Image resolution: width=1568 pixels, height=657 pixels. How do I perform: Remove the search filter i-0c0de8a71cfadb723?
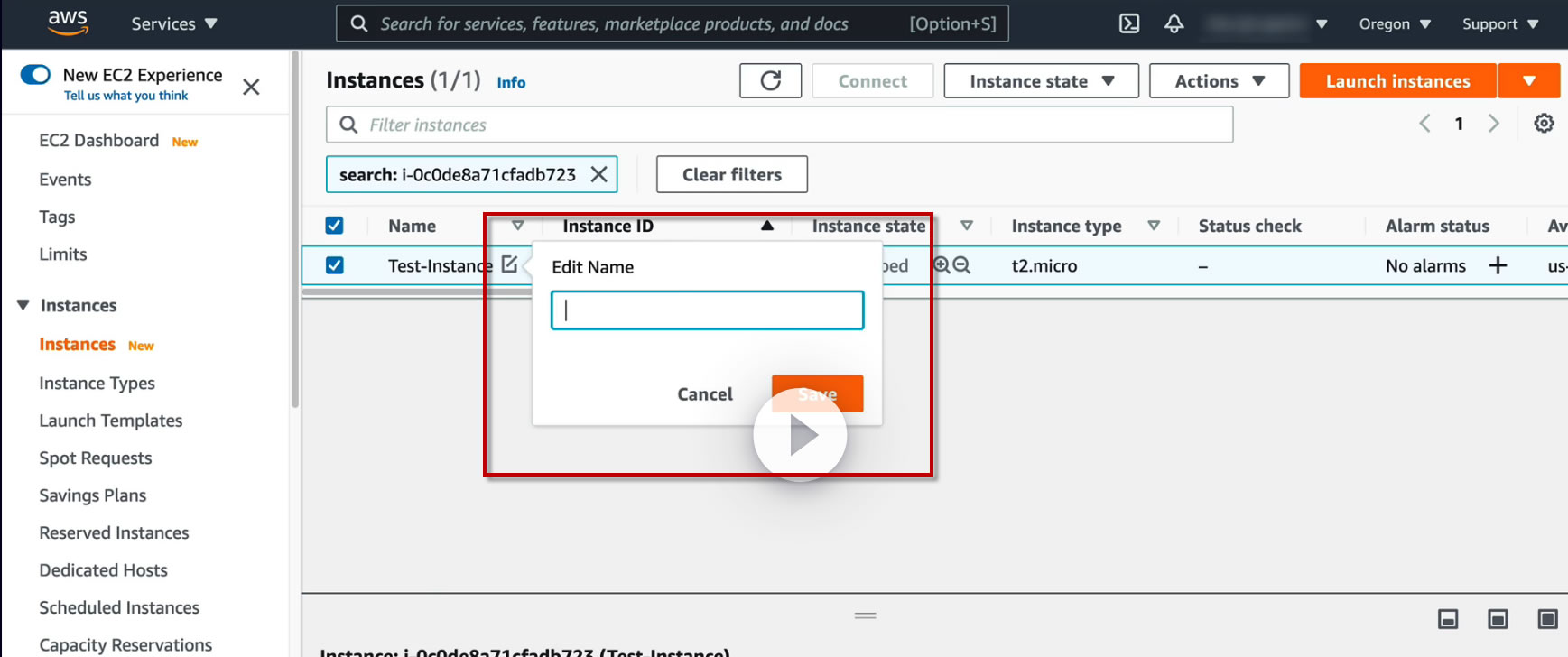(x=598, y=174)
